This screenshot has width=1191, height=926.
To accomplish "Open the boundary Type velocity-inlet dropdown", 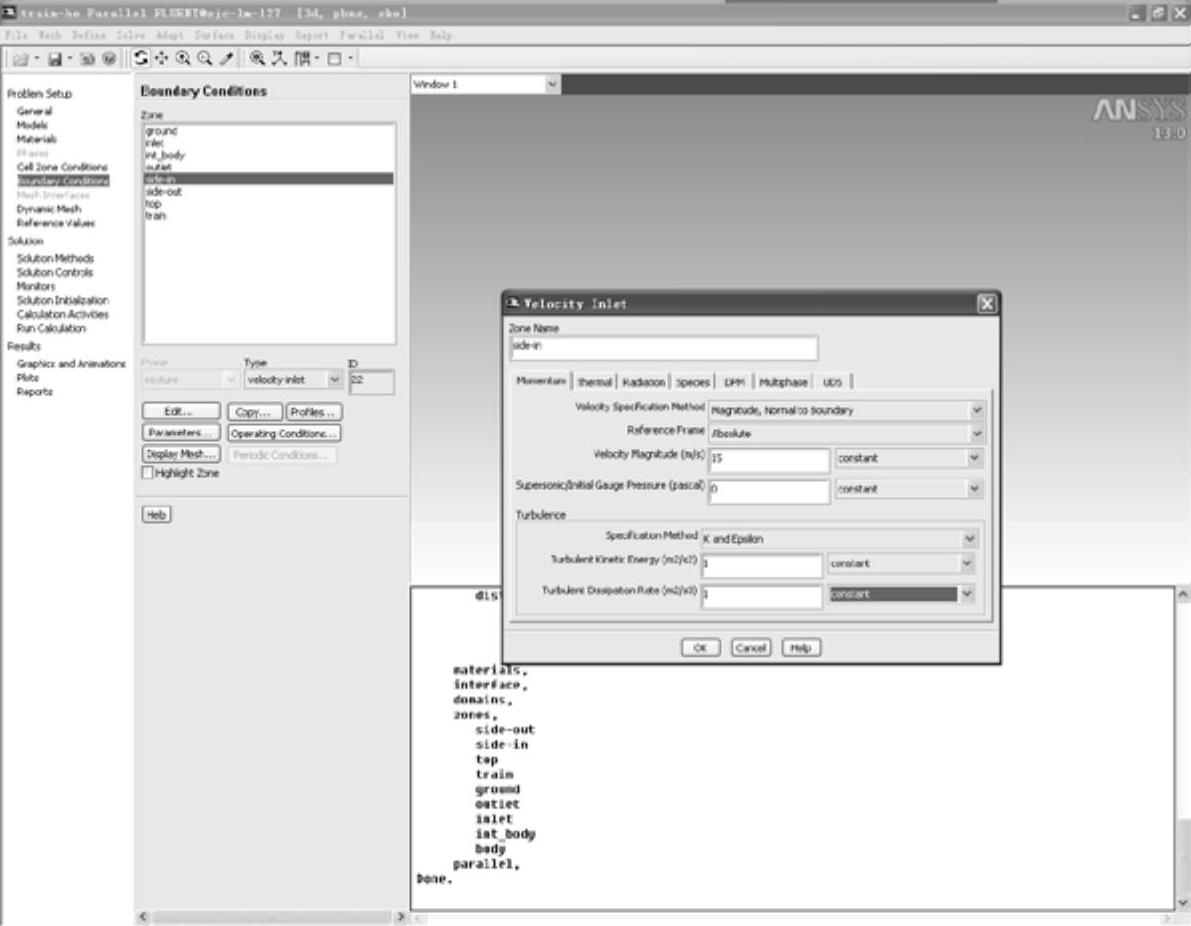I will 334,379.
